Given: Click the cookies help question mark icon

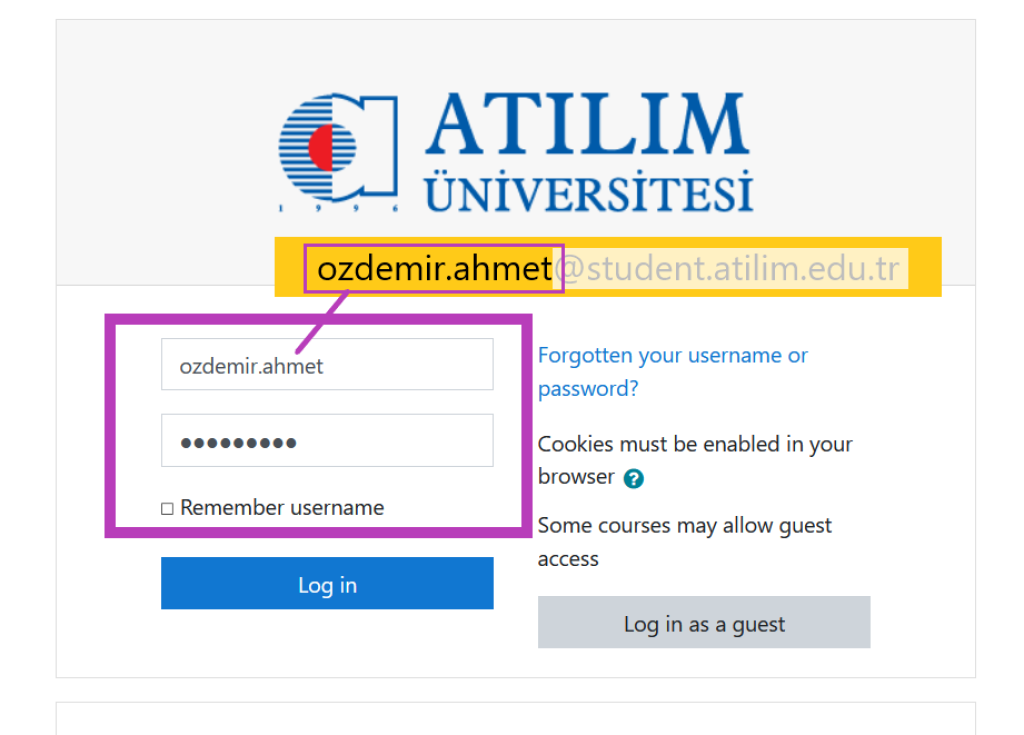Looking at the screenshot, I should click(x=633, y=478).
